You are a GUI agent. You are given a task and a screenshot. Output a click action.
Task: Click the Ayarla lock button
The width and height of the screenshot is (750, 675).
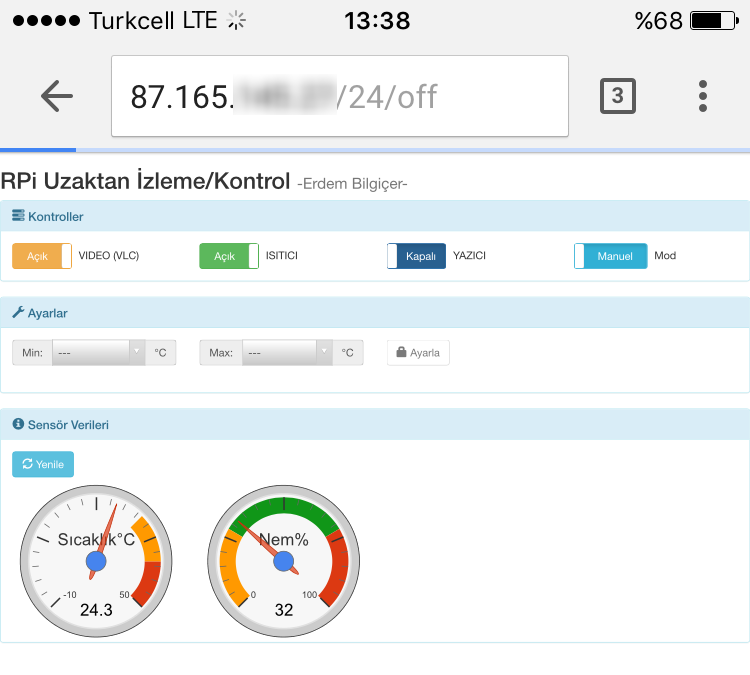point(418,353)
